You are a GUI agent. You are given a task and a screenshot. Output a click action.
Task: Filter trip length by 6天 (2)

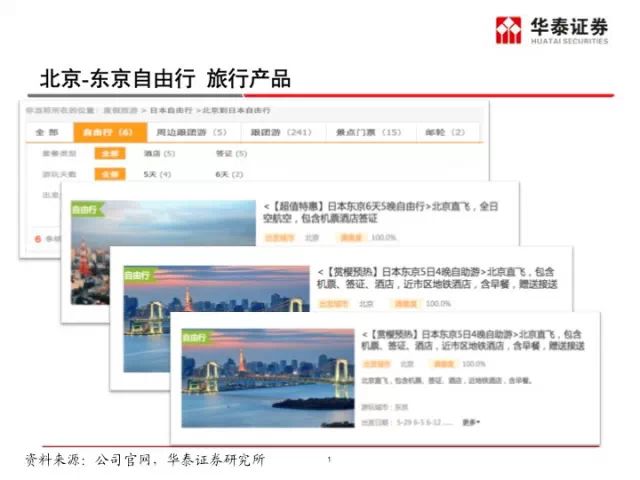pyautogui.click(x=222, y=174)
